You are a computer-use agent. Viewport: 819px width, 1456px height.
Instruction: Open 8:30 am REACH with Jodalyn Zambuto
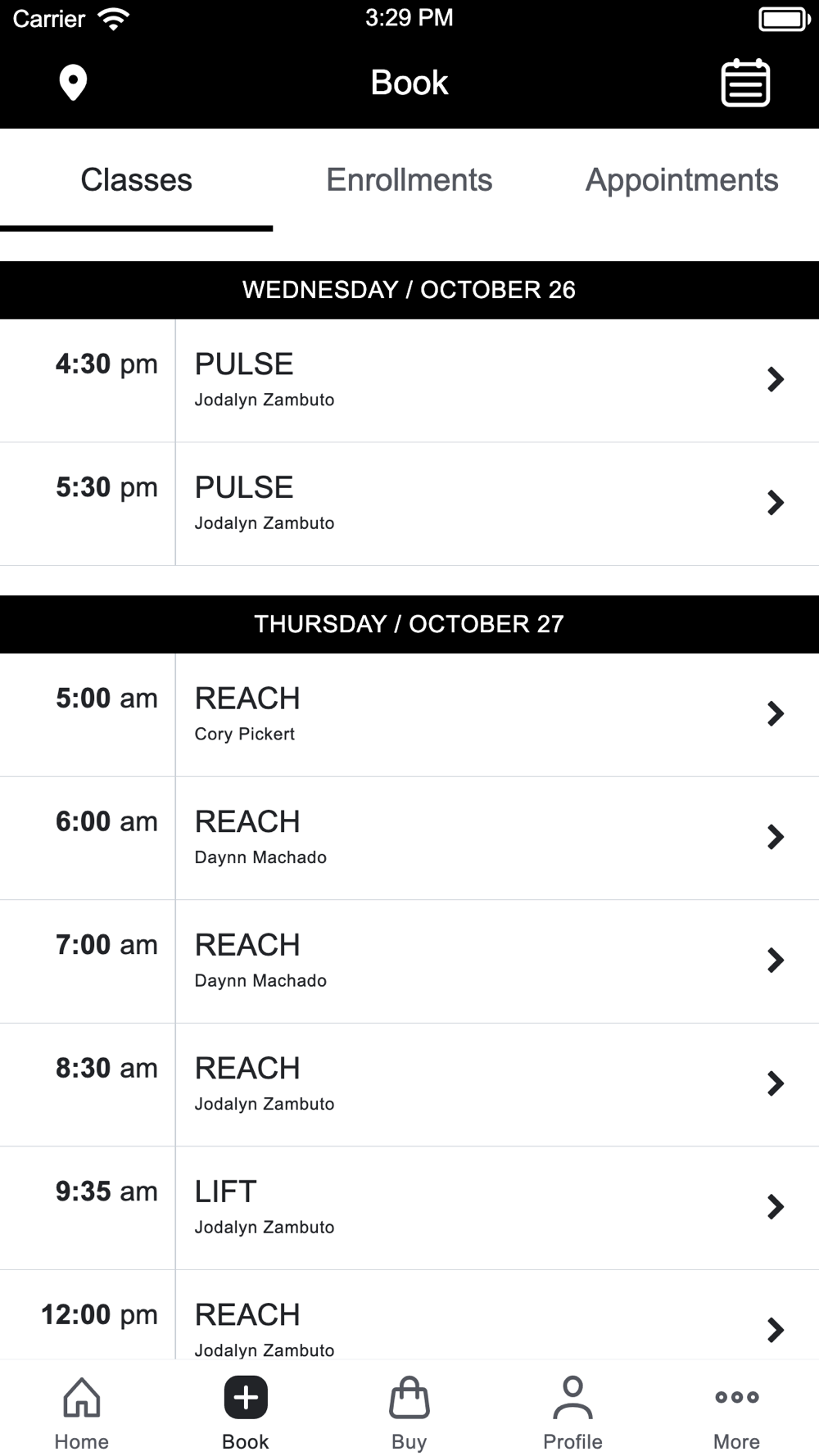(409, 1085)
